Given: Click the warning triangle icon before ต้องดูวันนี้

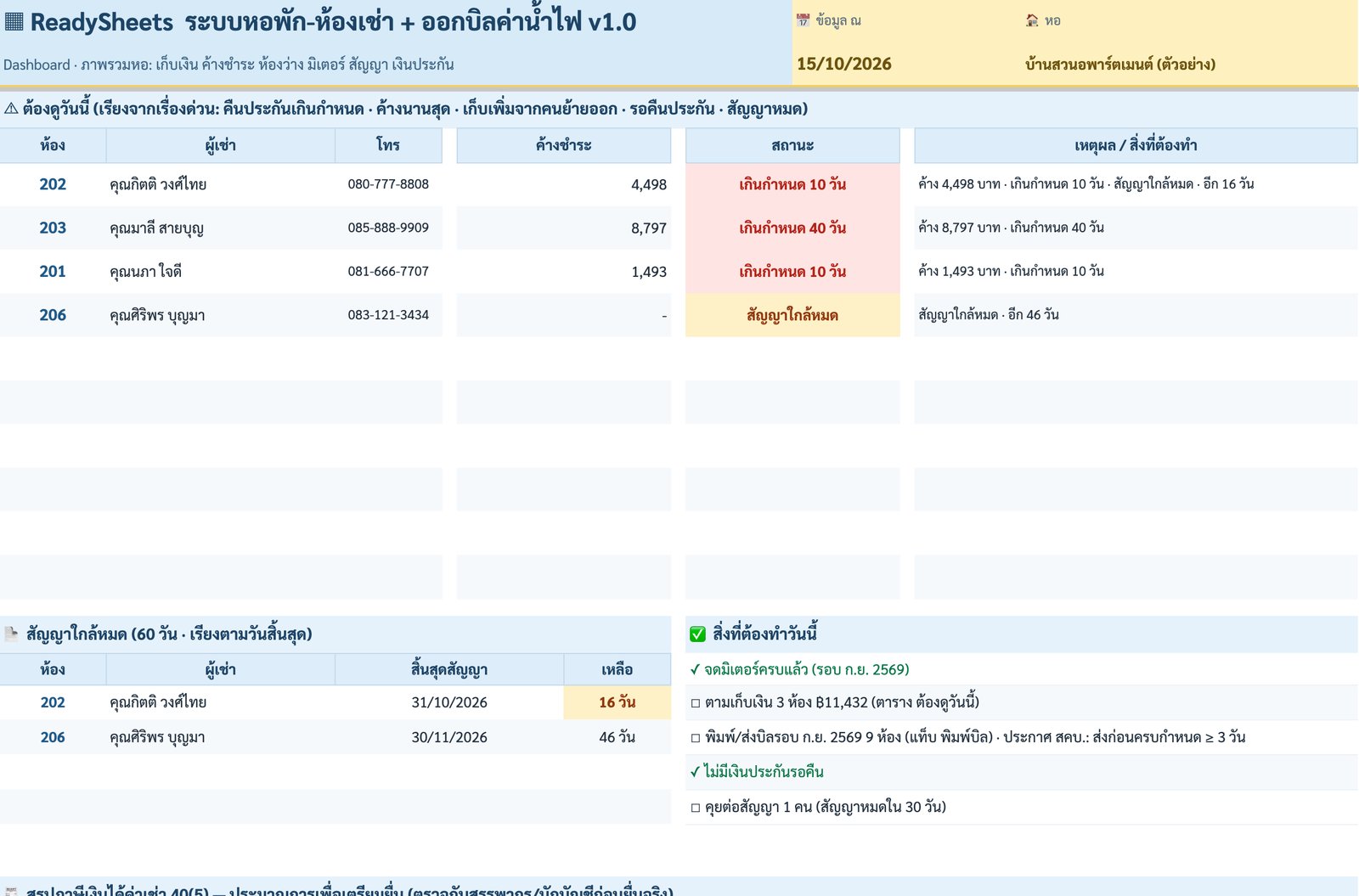Looking at the screenshot, I should tap(11, 109).
